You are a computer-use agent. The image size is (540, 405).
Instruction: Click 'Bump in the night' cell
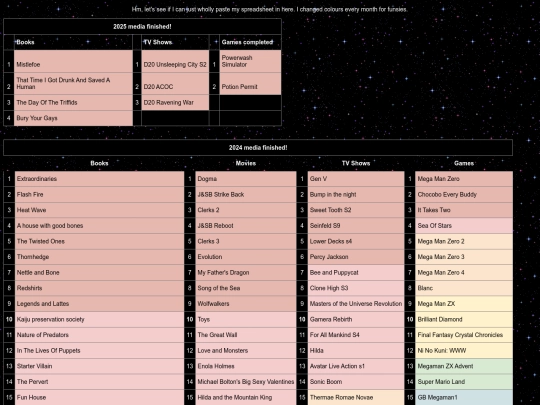[356, 195]
